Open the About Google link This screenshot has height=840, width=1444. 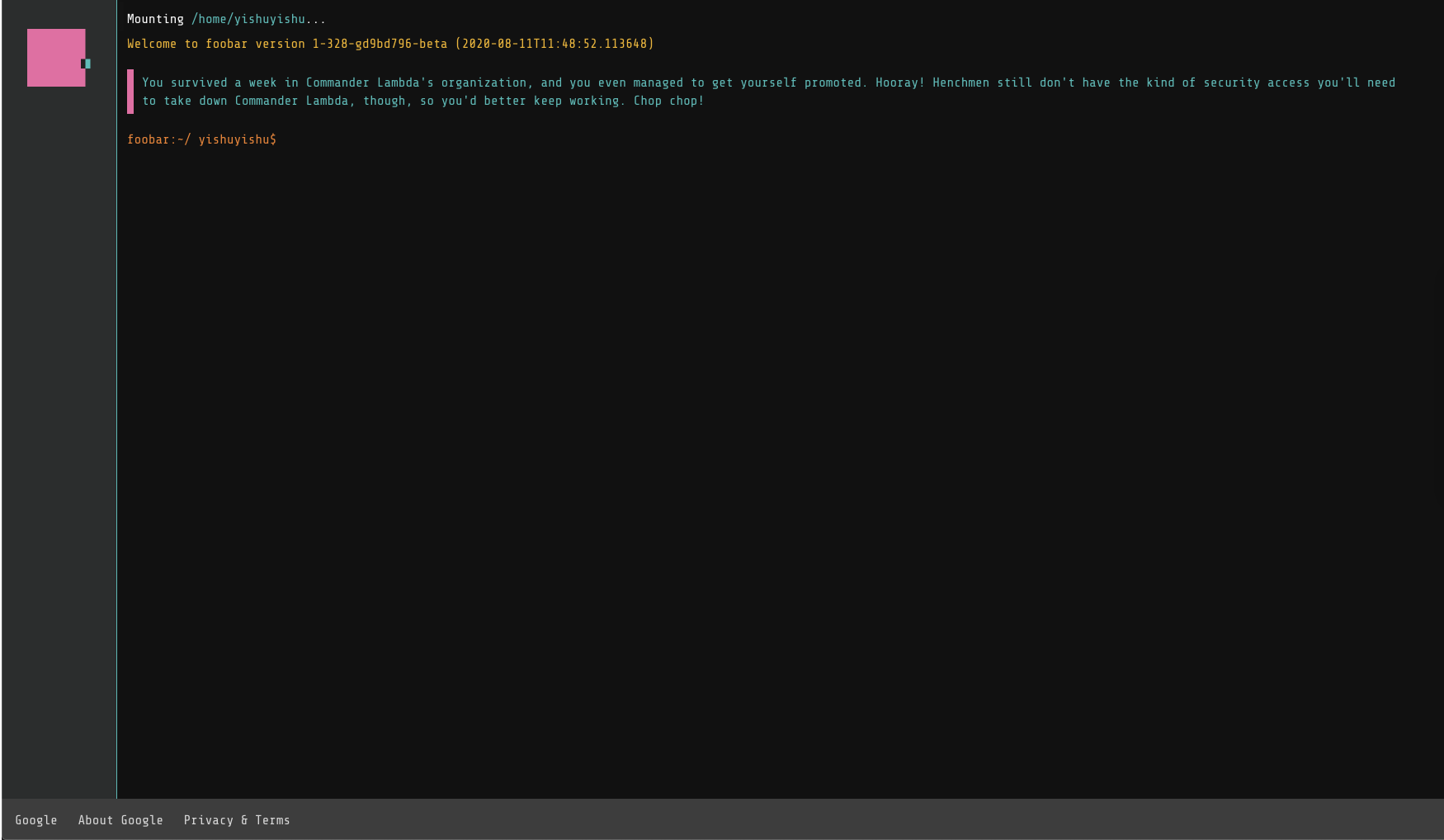point(120,820)
